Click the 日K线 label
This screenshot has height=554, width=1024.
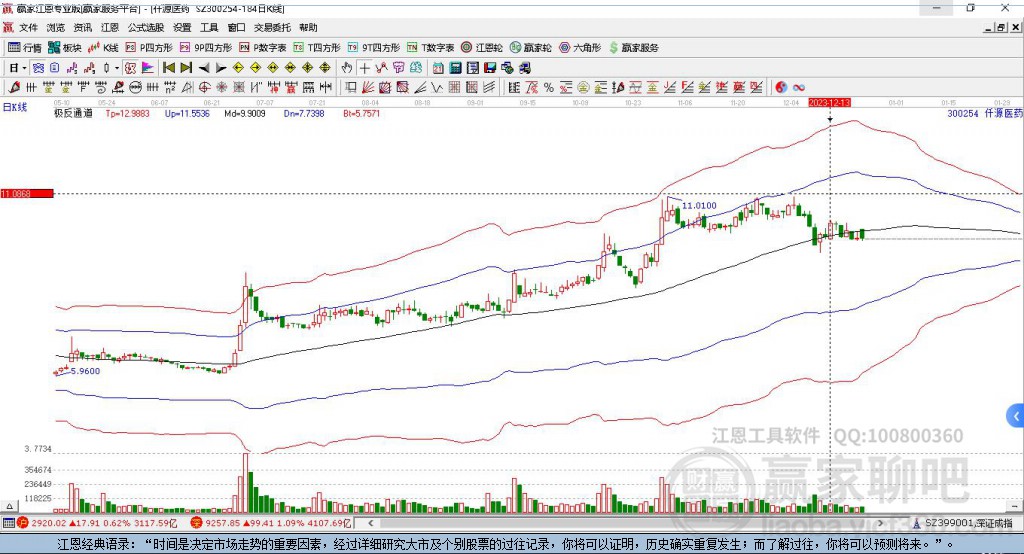tap(14, 107)
